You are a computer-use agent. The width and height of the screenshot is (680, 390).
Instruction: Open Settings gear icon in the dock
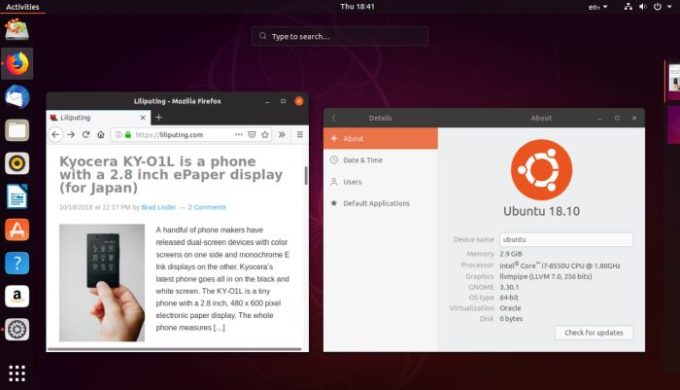pos(17,329)
